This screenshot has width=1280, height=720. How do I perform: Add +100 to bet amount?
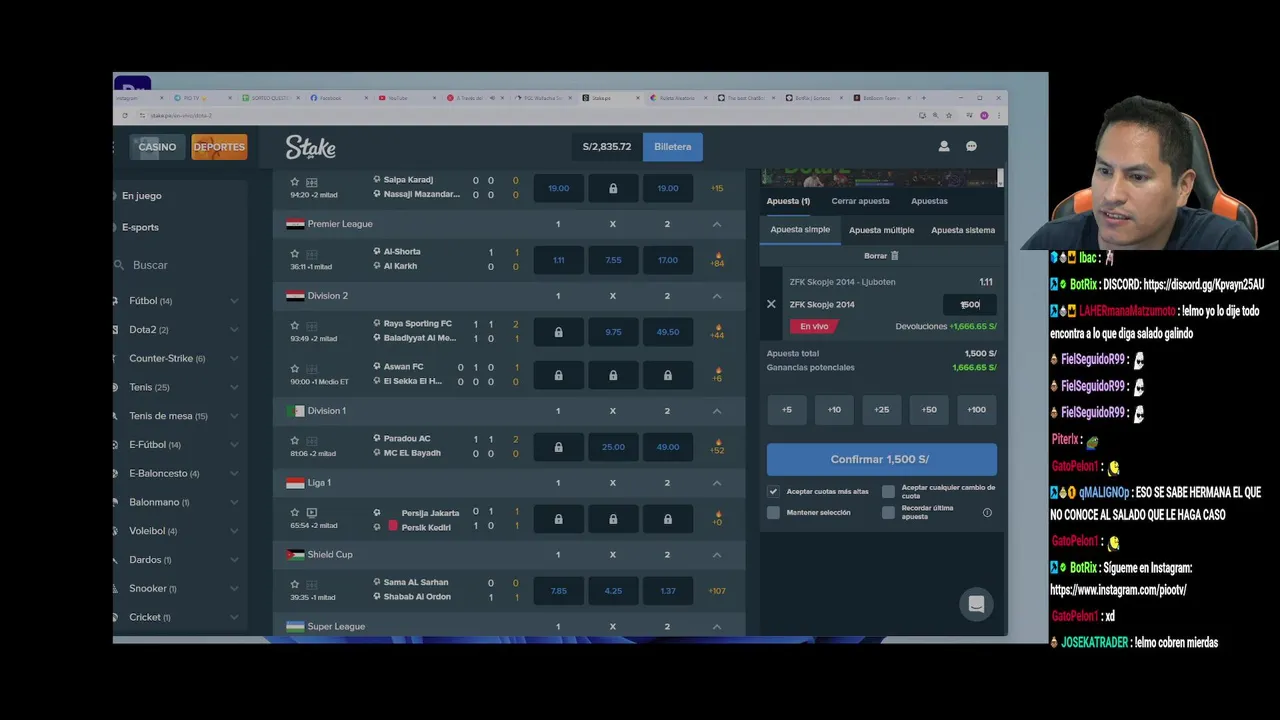coord(976,409)
